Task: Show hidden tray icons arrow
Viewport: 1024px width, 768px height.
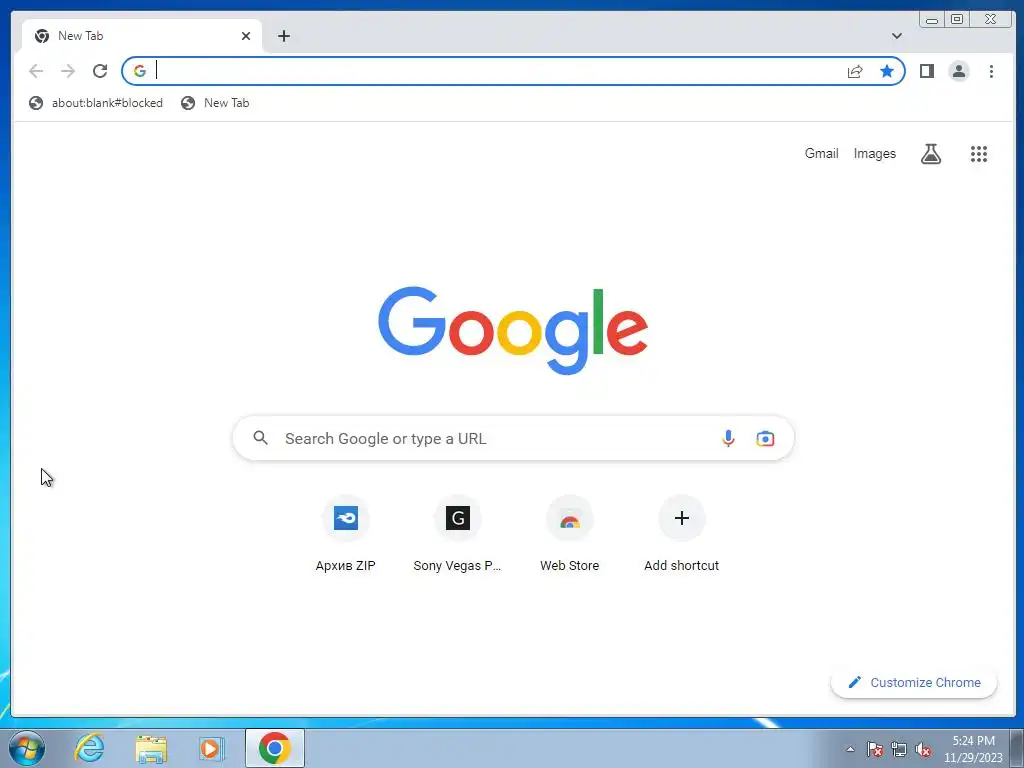Action: [x=850, y=749]
